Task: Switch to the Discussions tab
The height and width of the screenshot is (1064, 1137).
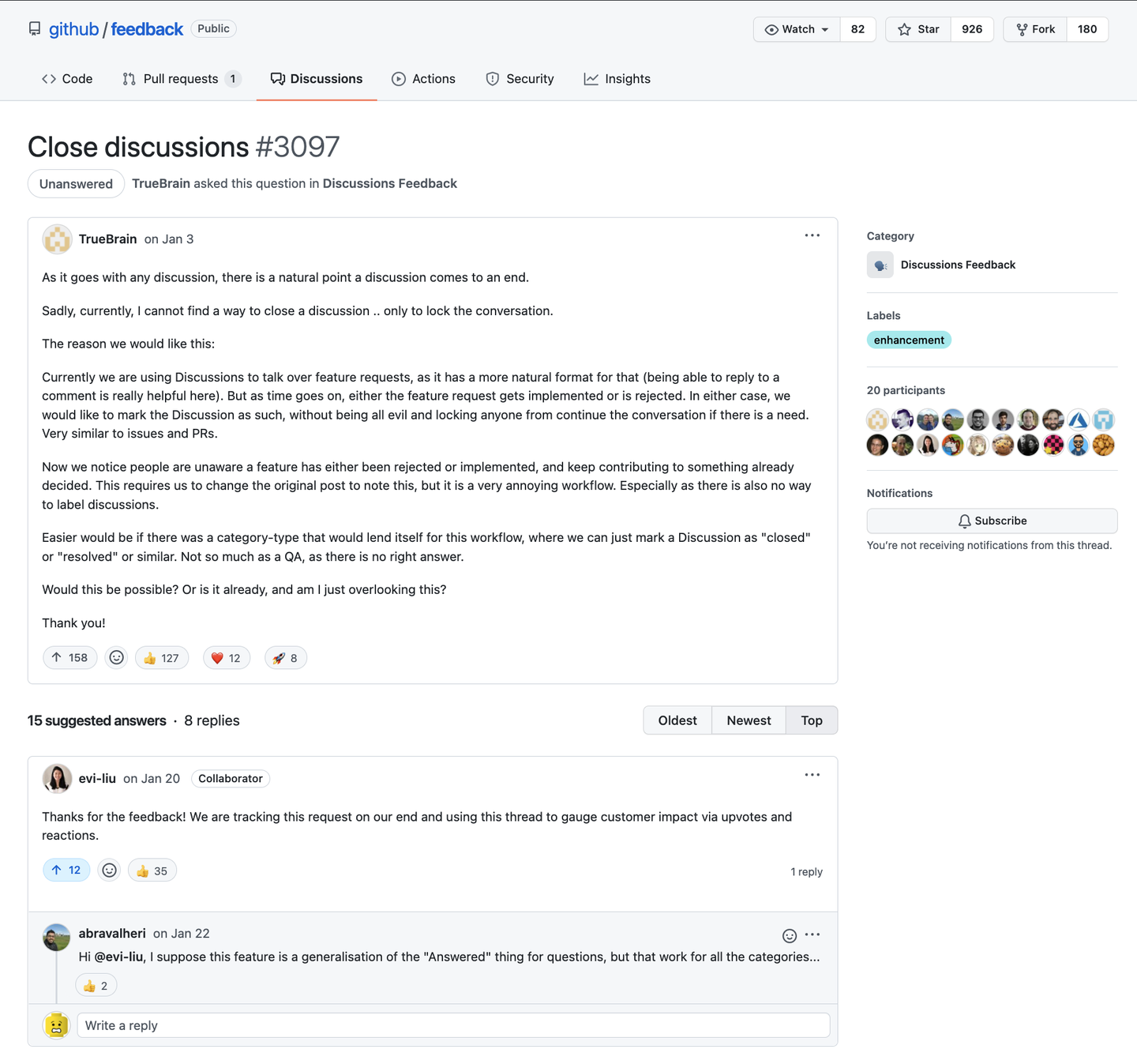Action: click(317, 79)
